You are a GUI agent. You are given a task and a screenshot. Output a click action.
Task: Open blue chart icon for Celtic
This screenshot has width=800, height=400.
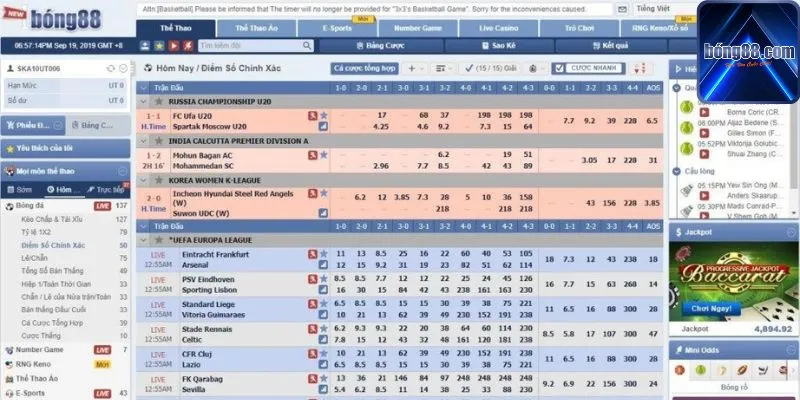(323, 339)
